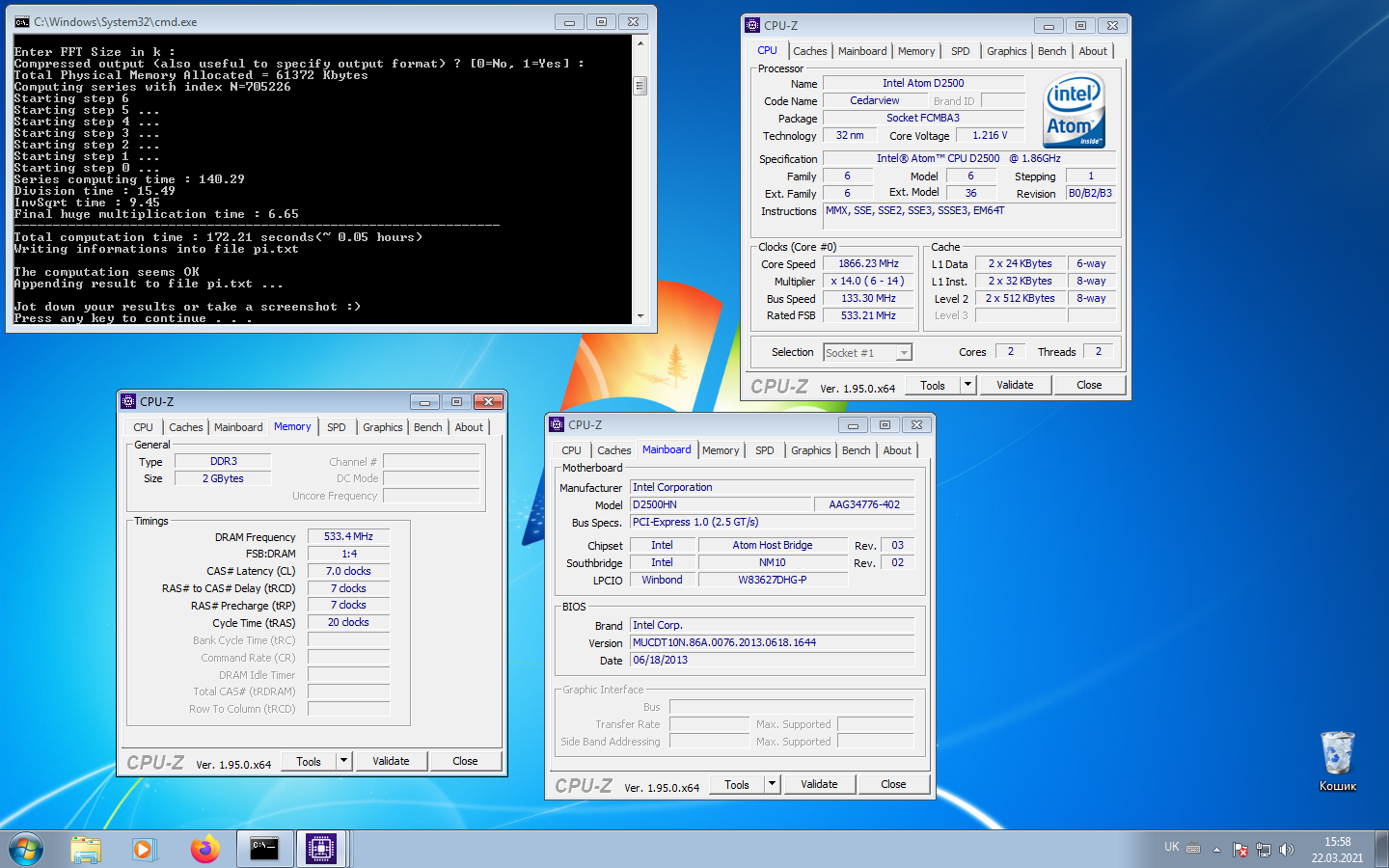This screenshot has width=1389, height=868.
Task: Expand Tools arrow in Mainboard window
Action: tap(772, 784)
